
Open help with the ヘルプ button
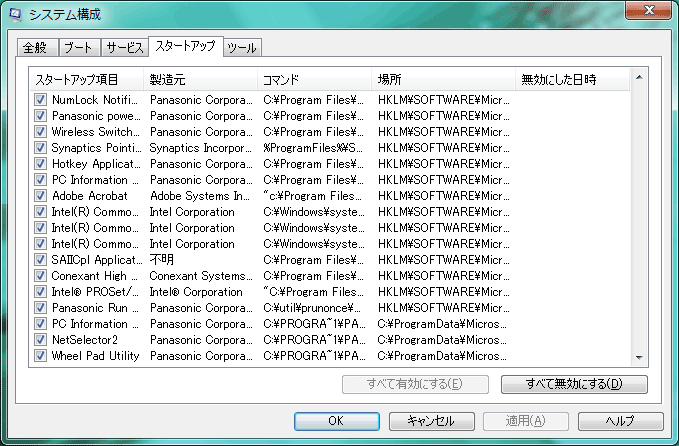pyautogui.click(x=621, y=421)
